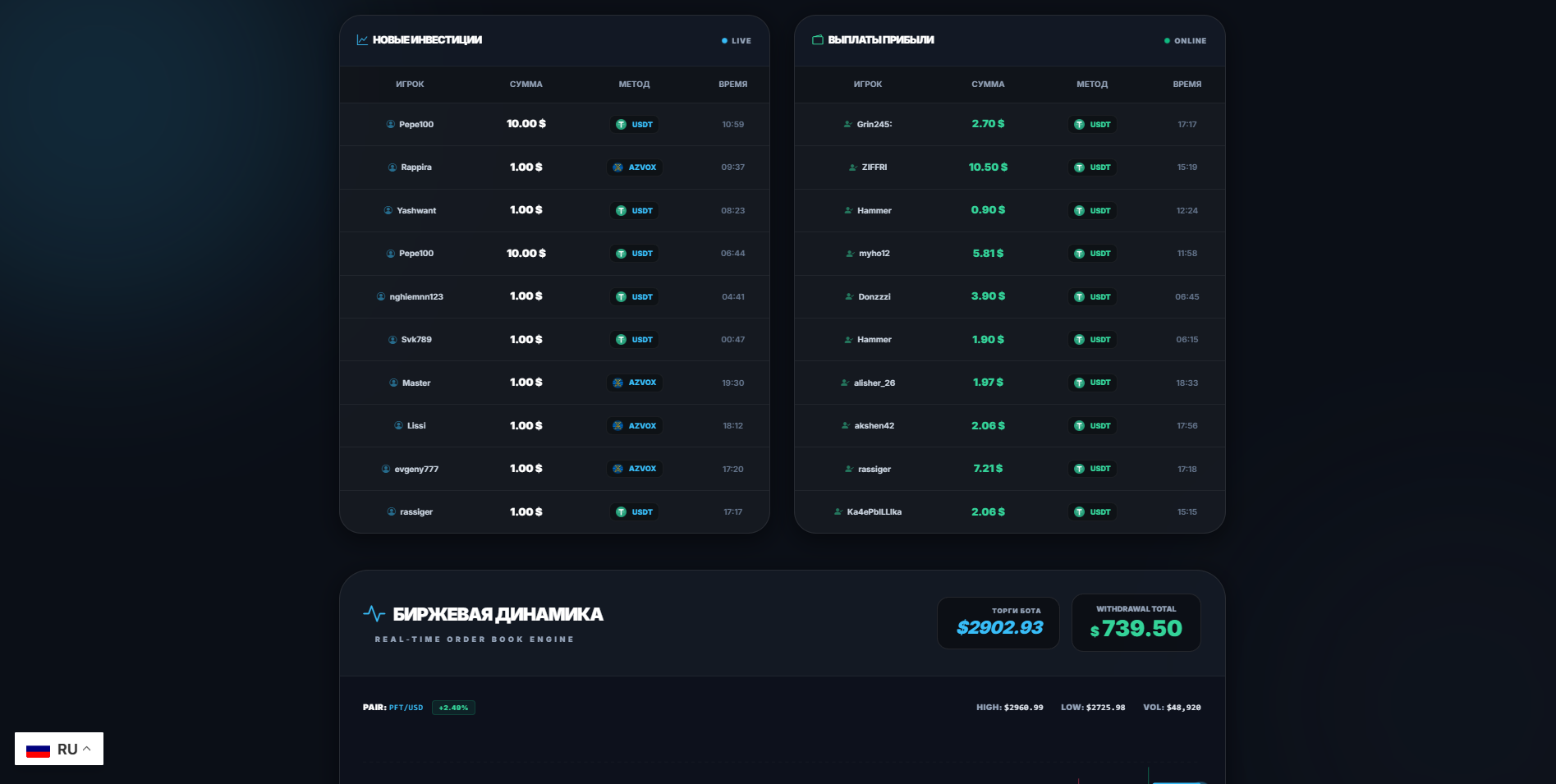
Task: Click the 7.21 $ payout amount
Action: pos(988,468)
